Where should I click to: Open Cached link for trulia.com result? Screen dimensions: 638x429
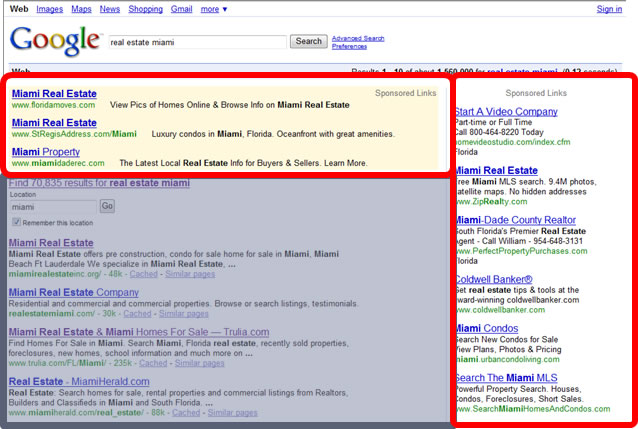(x=153, y=363)
